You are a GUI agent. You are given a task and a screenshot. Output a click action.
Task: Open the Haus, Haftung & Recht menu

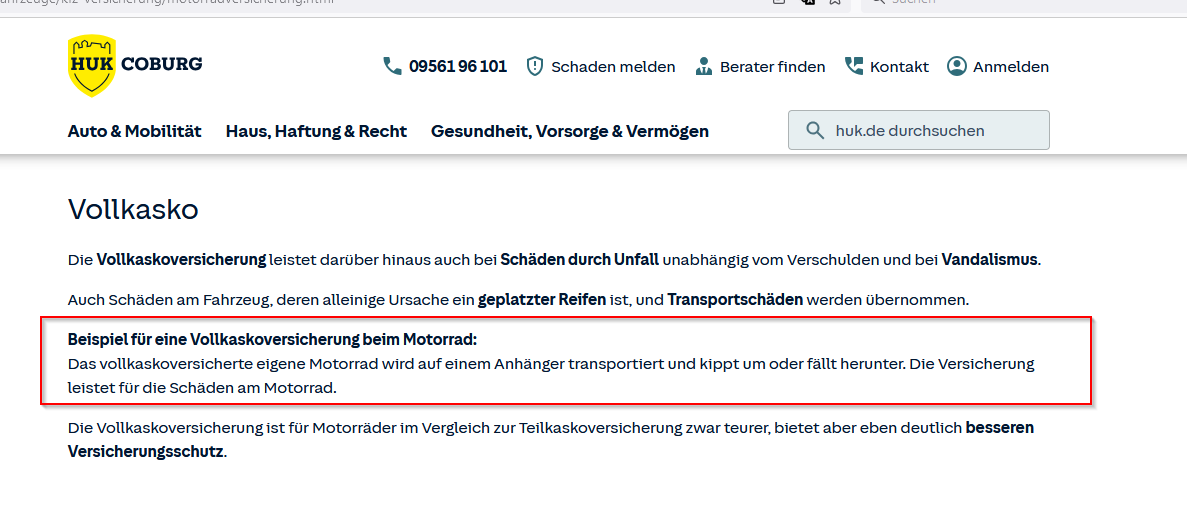[x=316, y=131]
